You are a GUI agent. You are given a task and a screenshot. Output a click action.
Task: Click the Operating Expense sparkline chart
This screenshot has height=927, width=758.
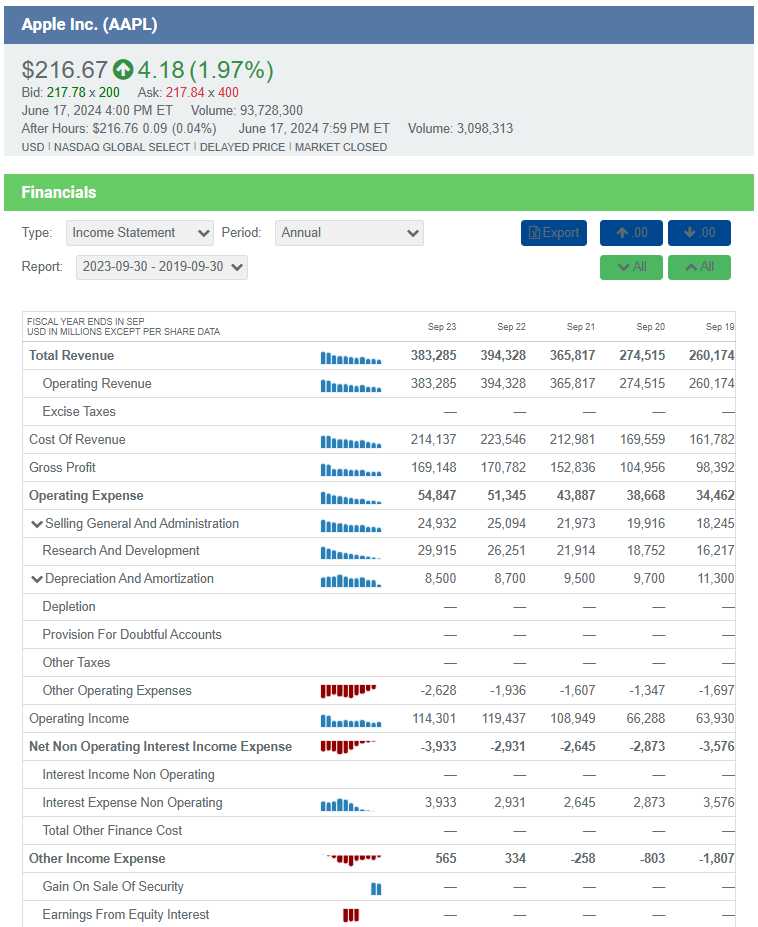[351, 498]
